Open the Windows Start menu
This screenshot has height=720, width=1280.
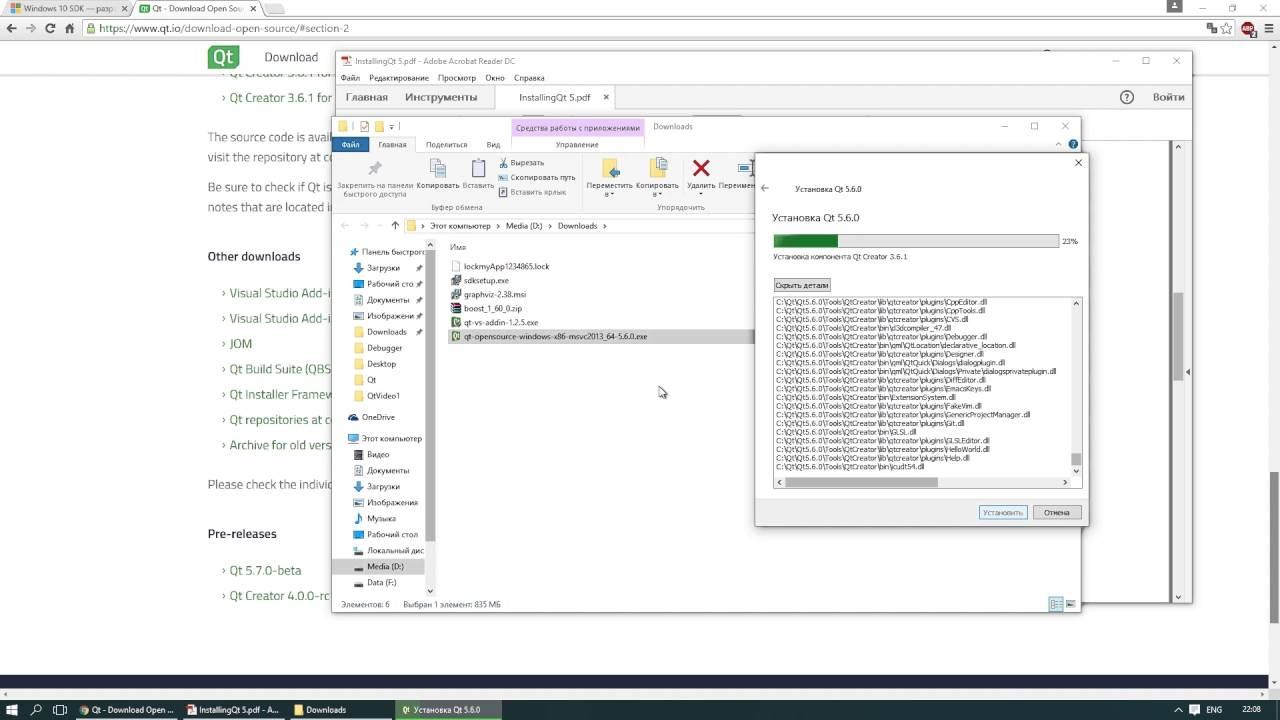click(x=12, y=709)
